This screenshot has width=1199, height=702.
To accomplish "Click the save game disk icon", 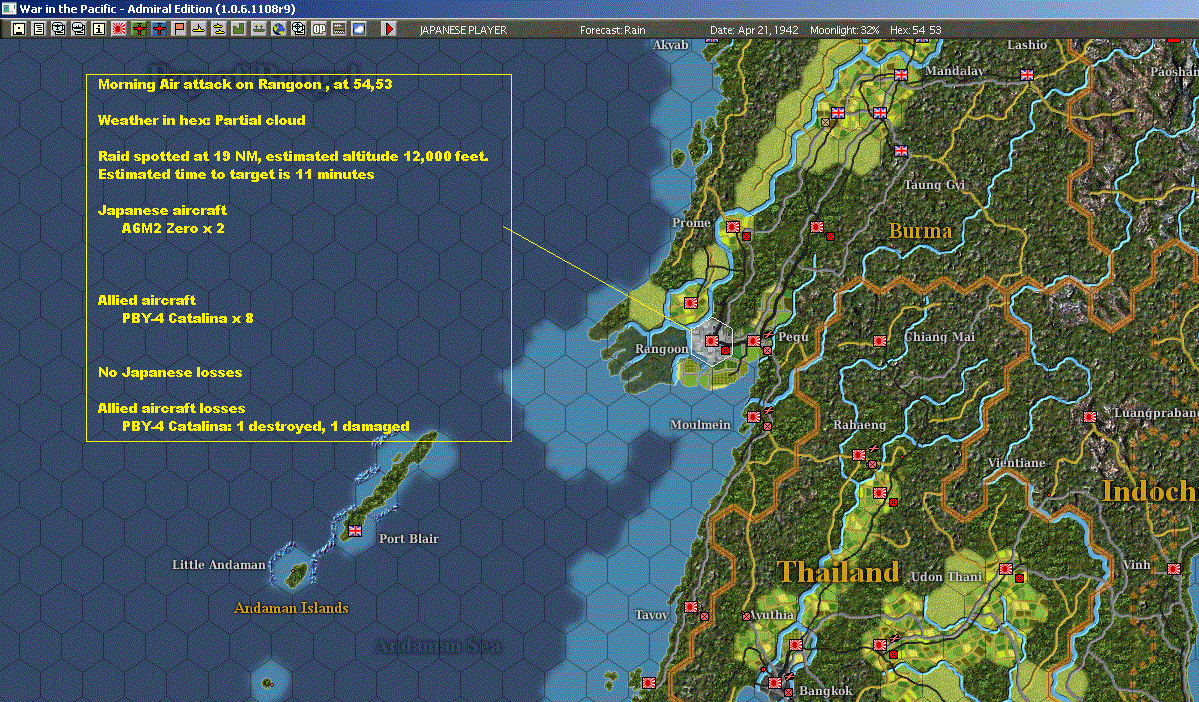I will pos(19,29).
